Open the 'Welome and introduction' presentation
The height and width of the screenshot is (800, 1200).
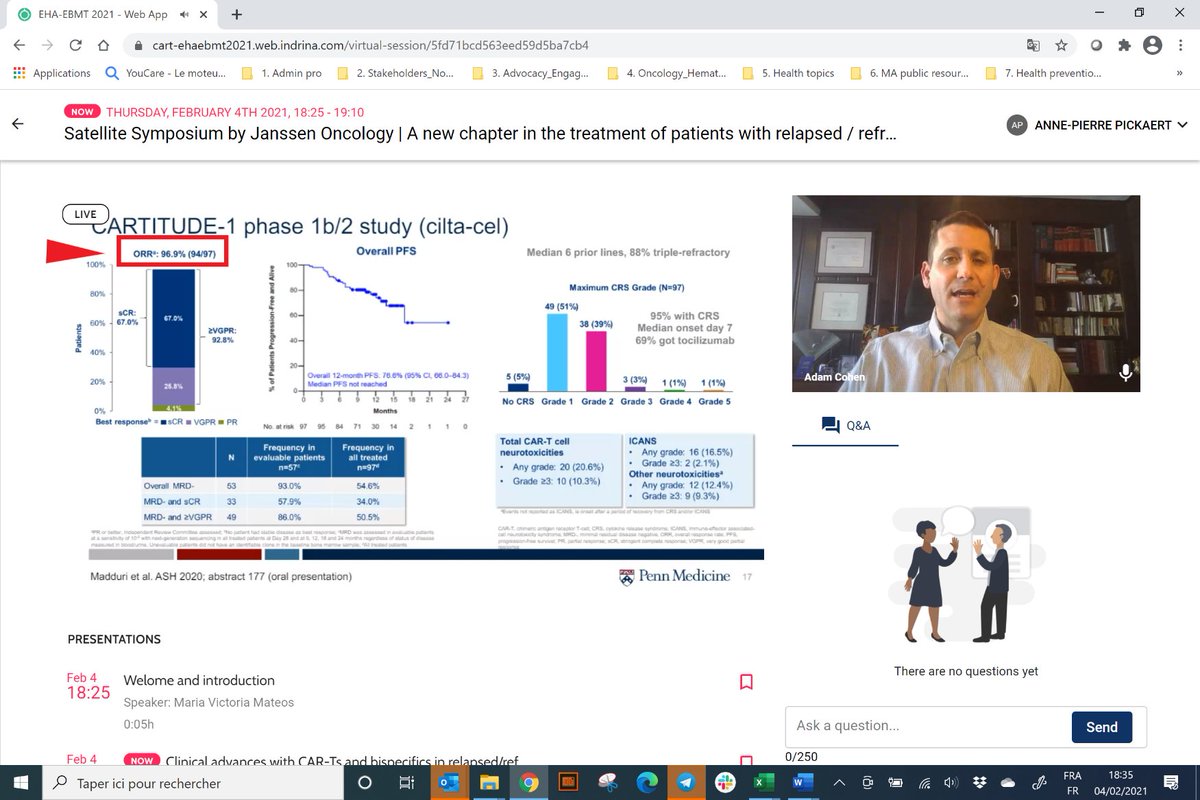[199, 680]
